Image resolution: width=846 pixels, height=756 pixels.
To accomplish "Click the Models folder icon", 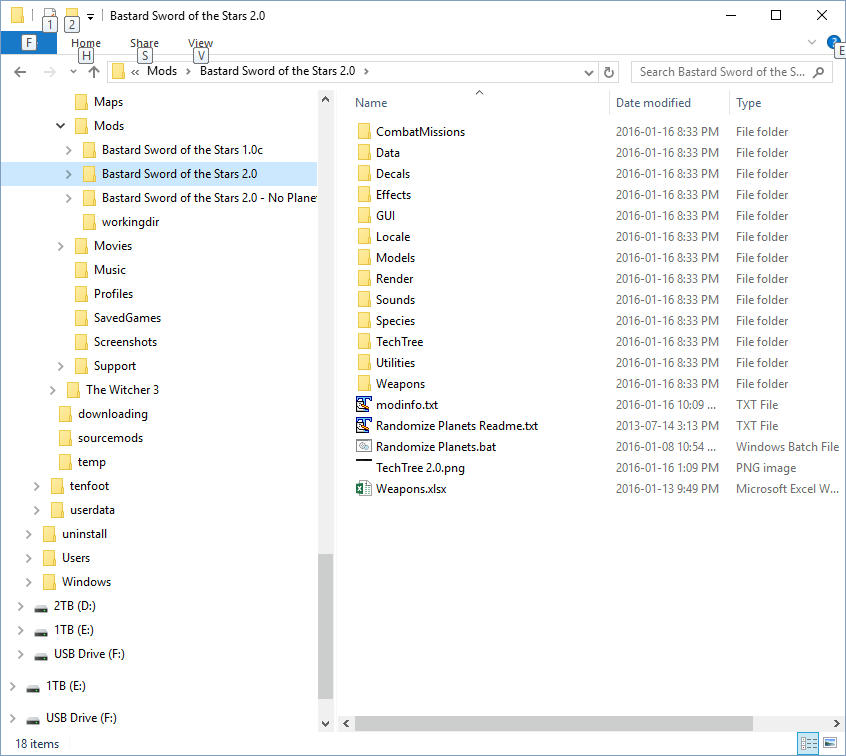I will click(364, 258).
